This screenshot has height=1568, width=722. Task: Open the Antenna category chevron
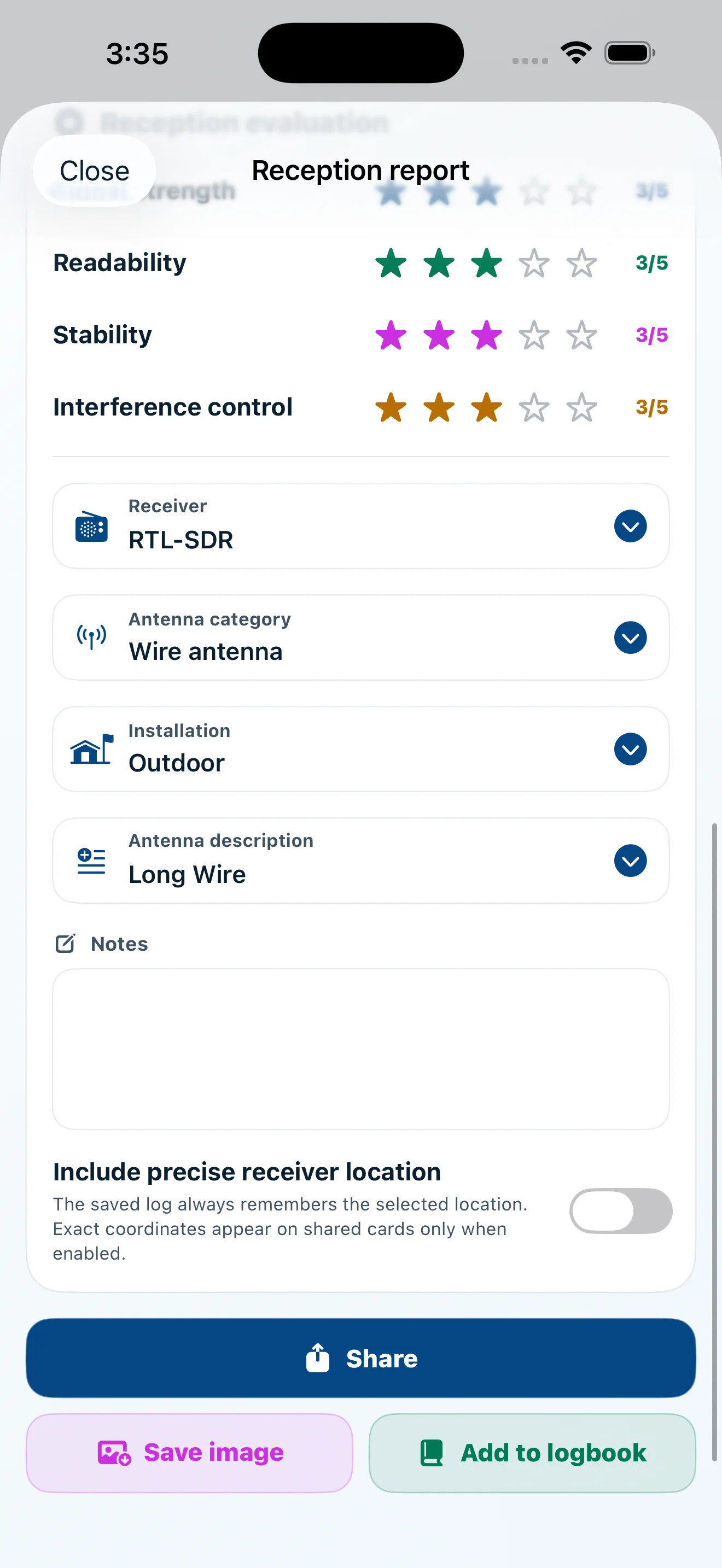tap(630, 637)
